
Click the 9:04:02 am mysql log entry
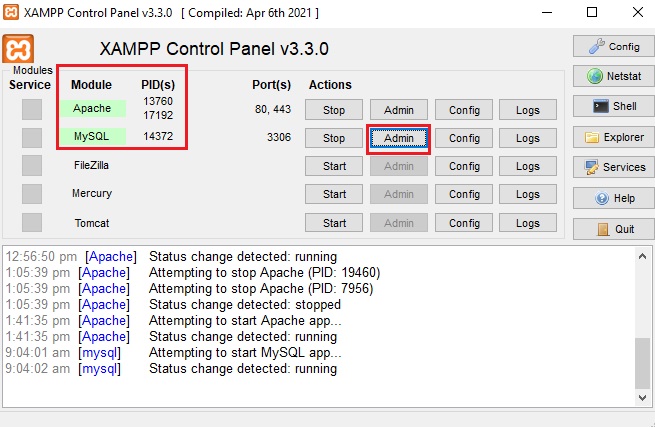[x=171, y=369]
